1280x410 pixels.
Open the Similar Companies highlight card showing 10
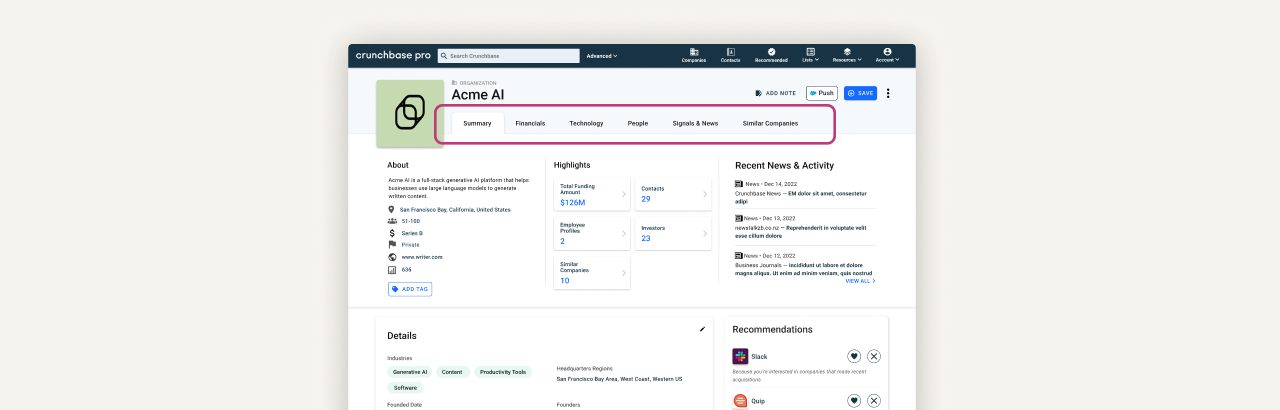tap(592, 273)
